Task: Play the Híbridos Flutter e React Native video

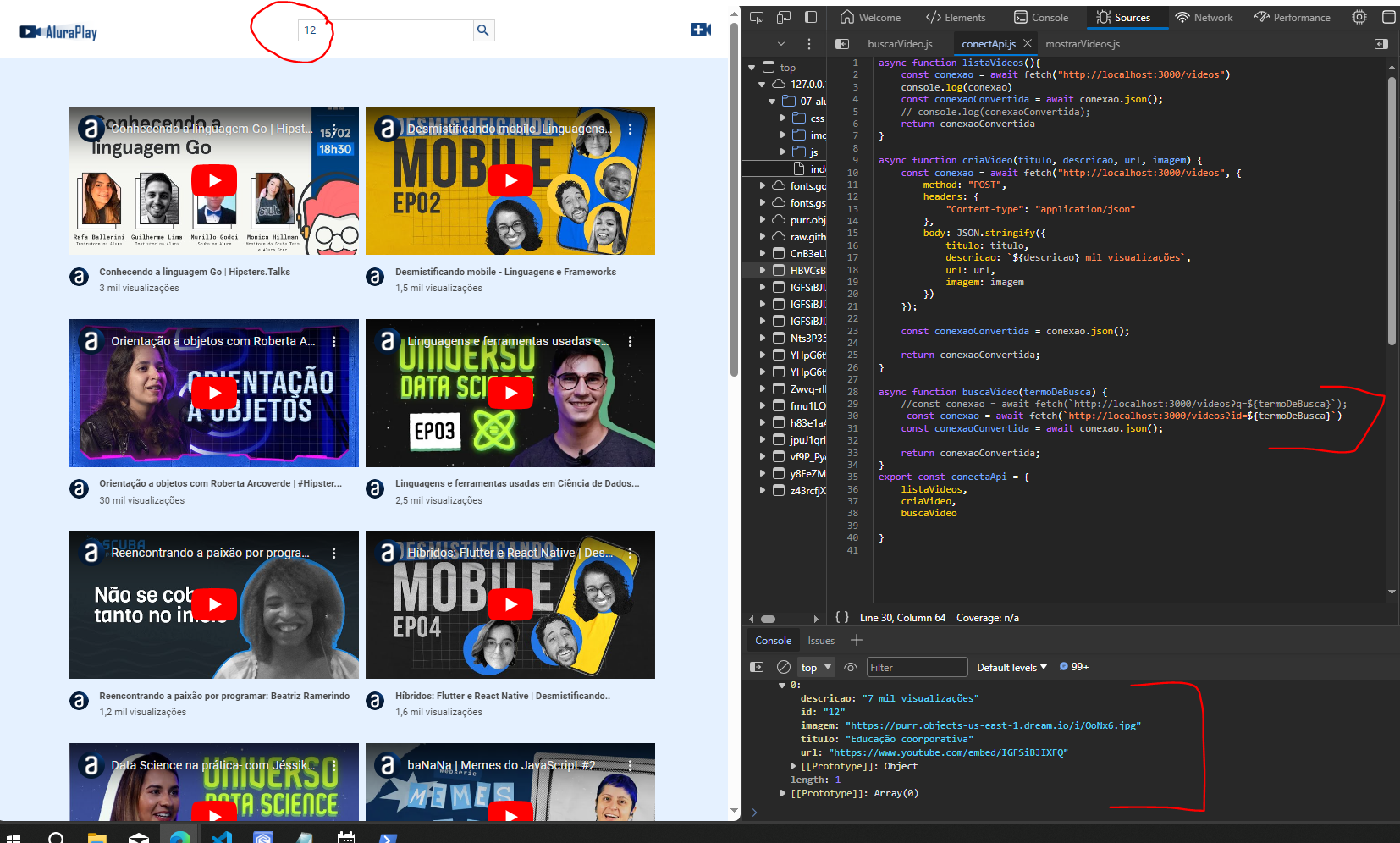Action: tap(510, 604)
